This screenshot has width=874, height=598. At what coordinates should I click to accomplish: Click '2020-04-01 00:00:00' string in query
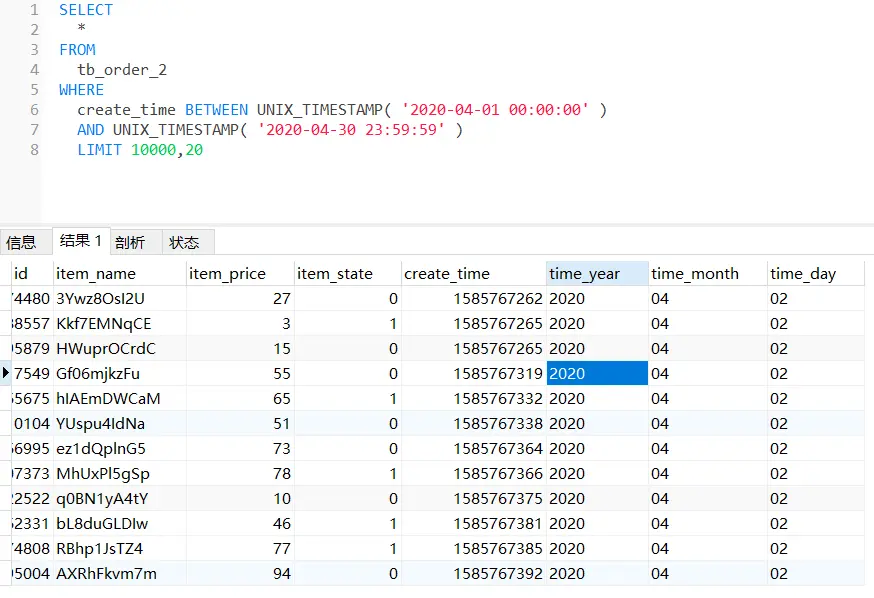click(x=495, y=110)
